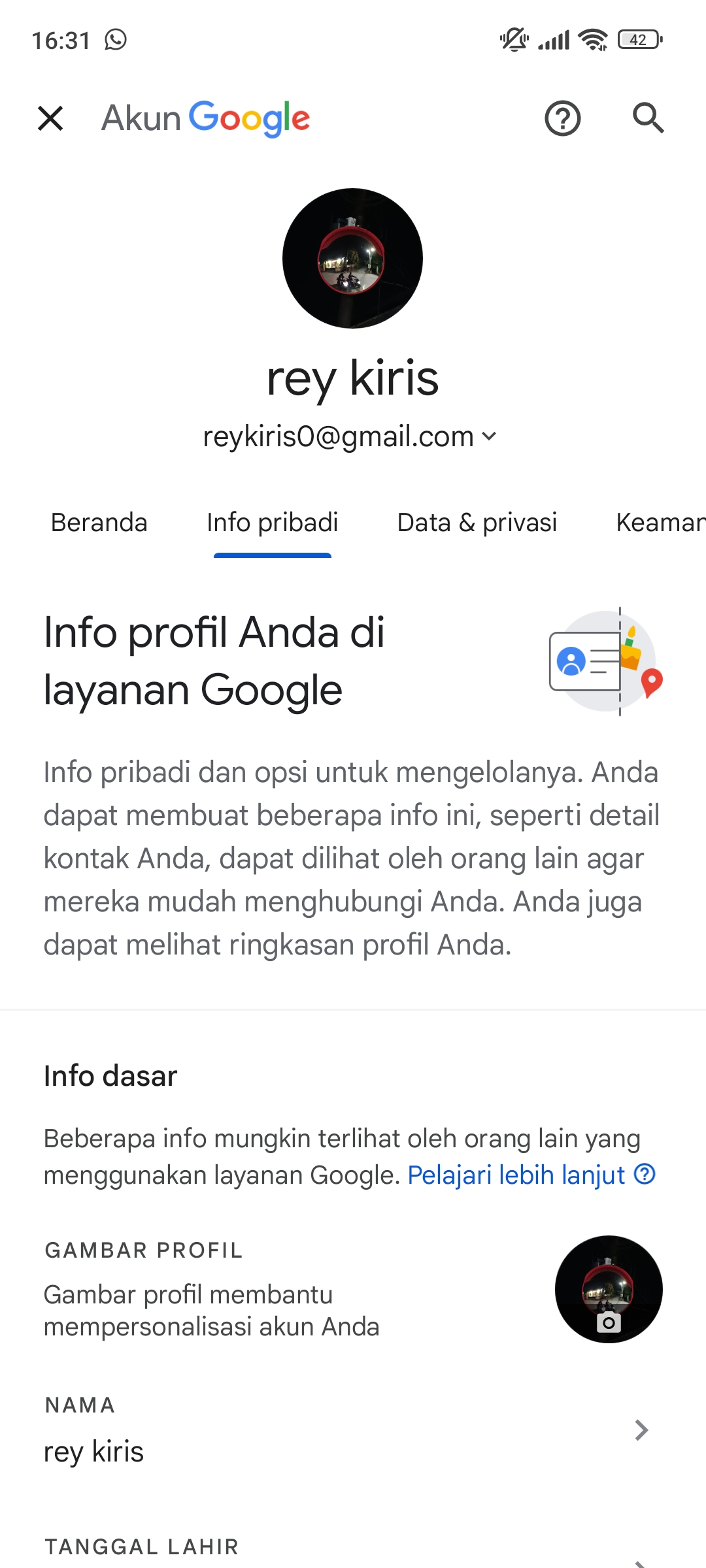Close the Akun Google screen
This screenshot has width=706, height=1568.
point(50,118)
